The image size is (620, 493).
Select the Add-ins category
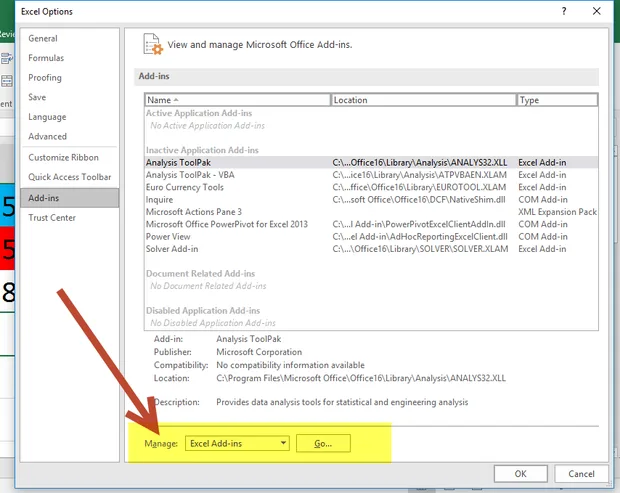70,198
